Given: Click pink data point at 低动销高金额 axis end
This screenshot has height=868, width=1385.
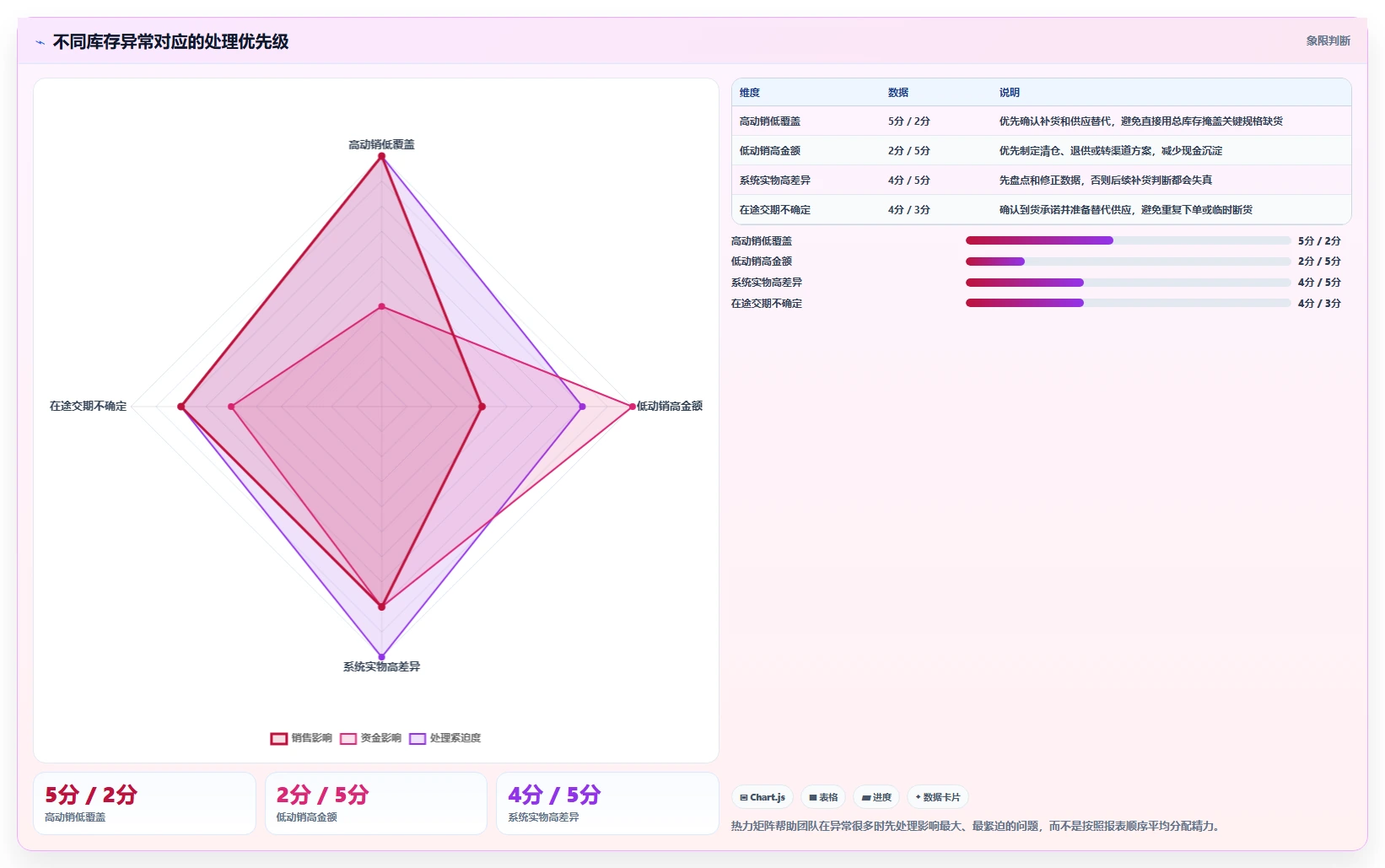Looking at the screenshot, I should coord(632,407).
